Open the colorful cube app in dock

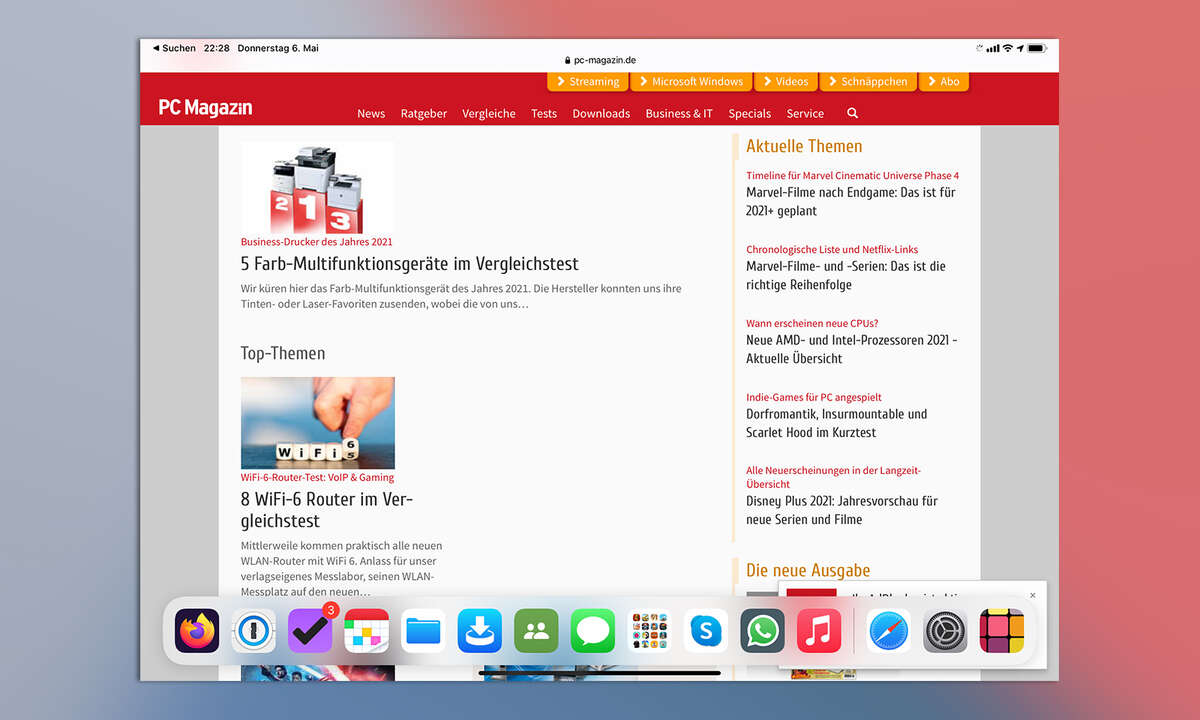point(1002,631)
